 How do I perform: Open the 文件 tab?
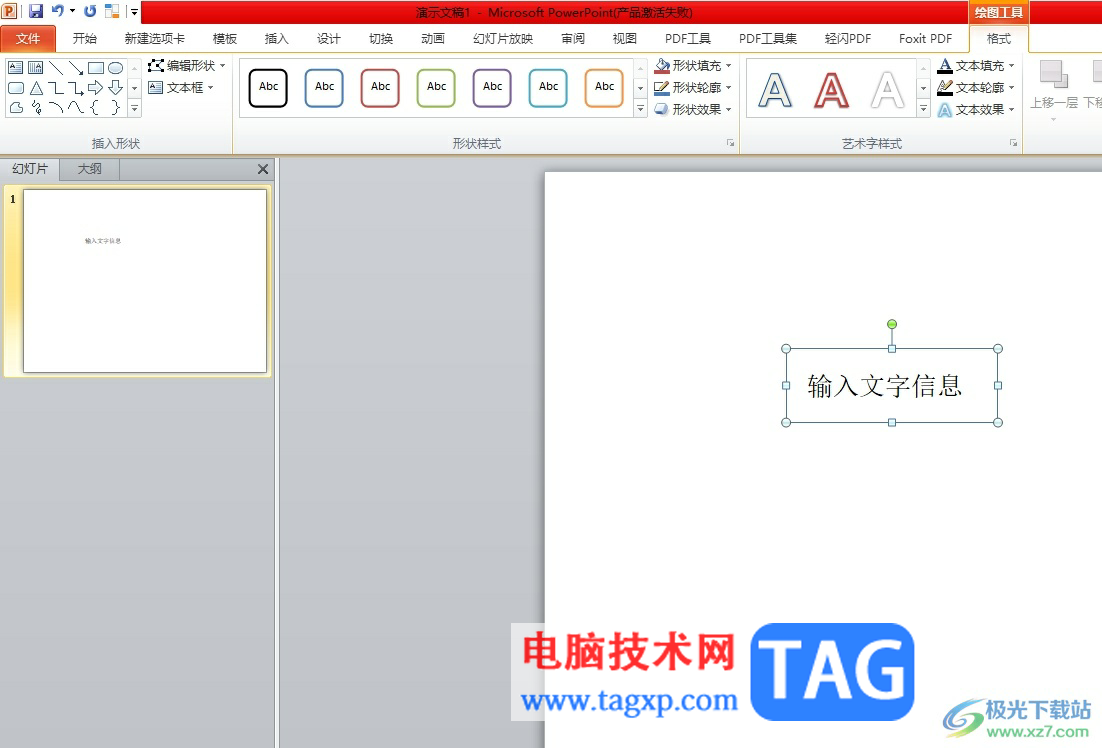pyautogui.click(x=28, y=39)
